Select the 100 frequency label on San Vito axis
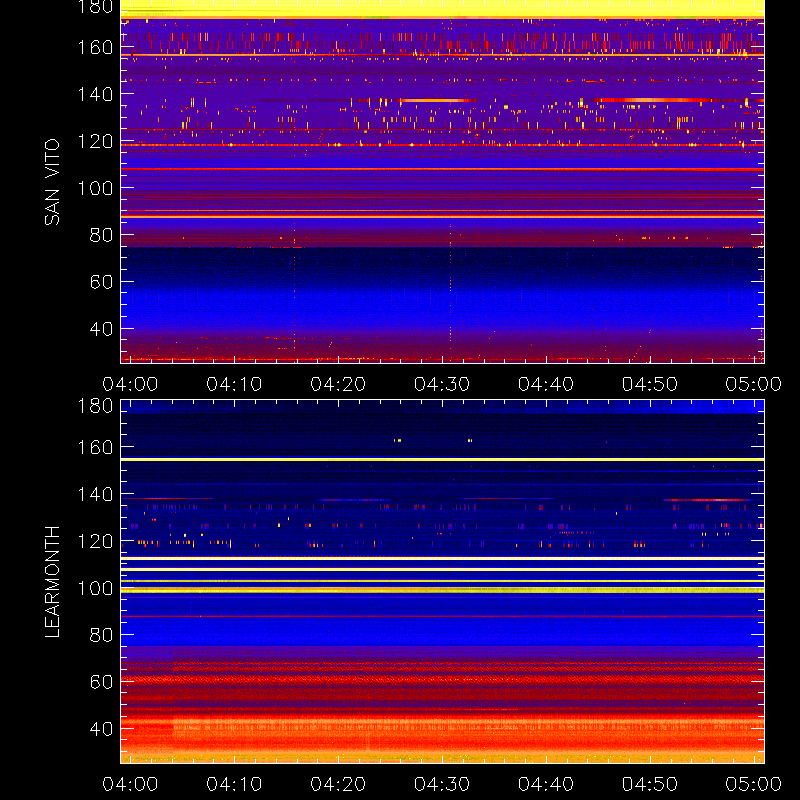Screen dimensions: 800x800 95,188
